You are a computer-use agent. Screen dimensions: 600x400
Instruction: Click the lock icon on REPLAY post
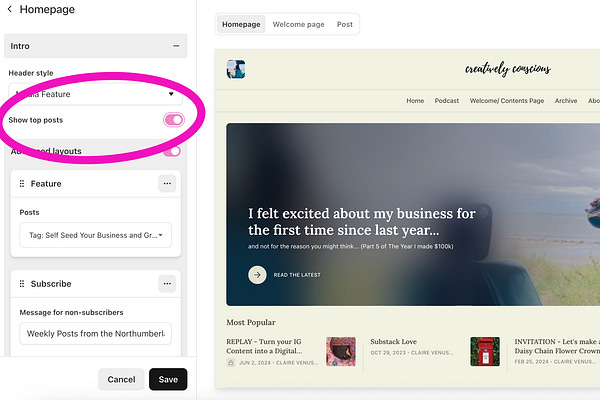click(x=231, y=362)
